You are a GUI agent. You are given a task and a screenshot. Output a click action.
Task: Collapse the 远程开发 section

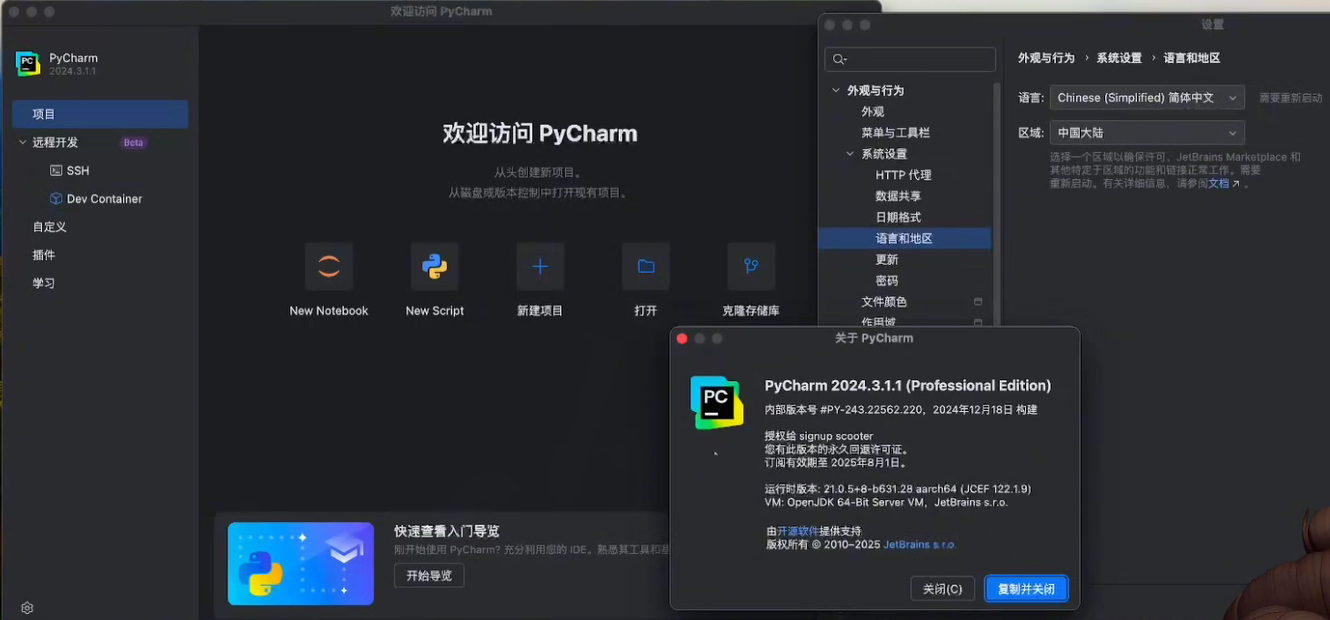click(23, 143)
